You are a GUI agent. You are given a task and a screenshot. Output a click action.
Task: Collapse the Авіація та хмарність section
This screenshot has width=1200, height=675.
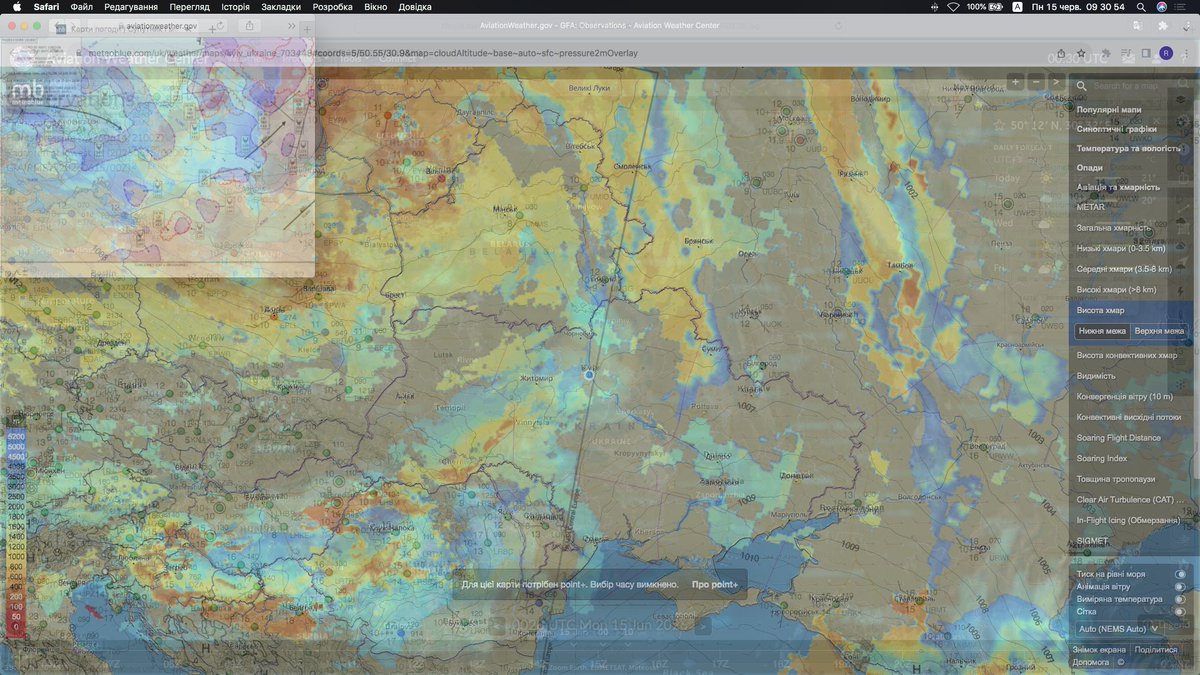tap(1118, 187)
